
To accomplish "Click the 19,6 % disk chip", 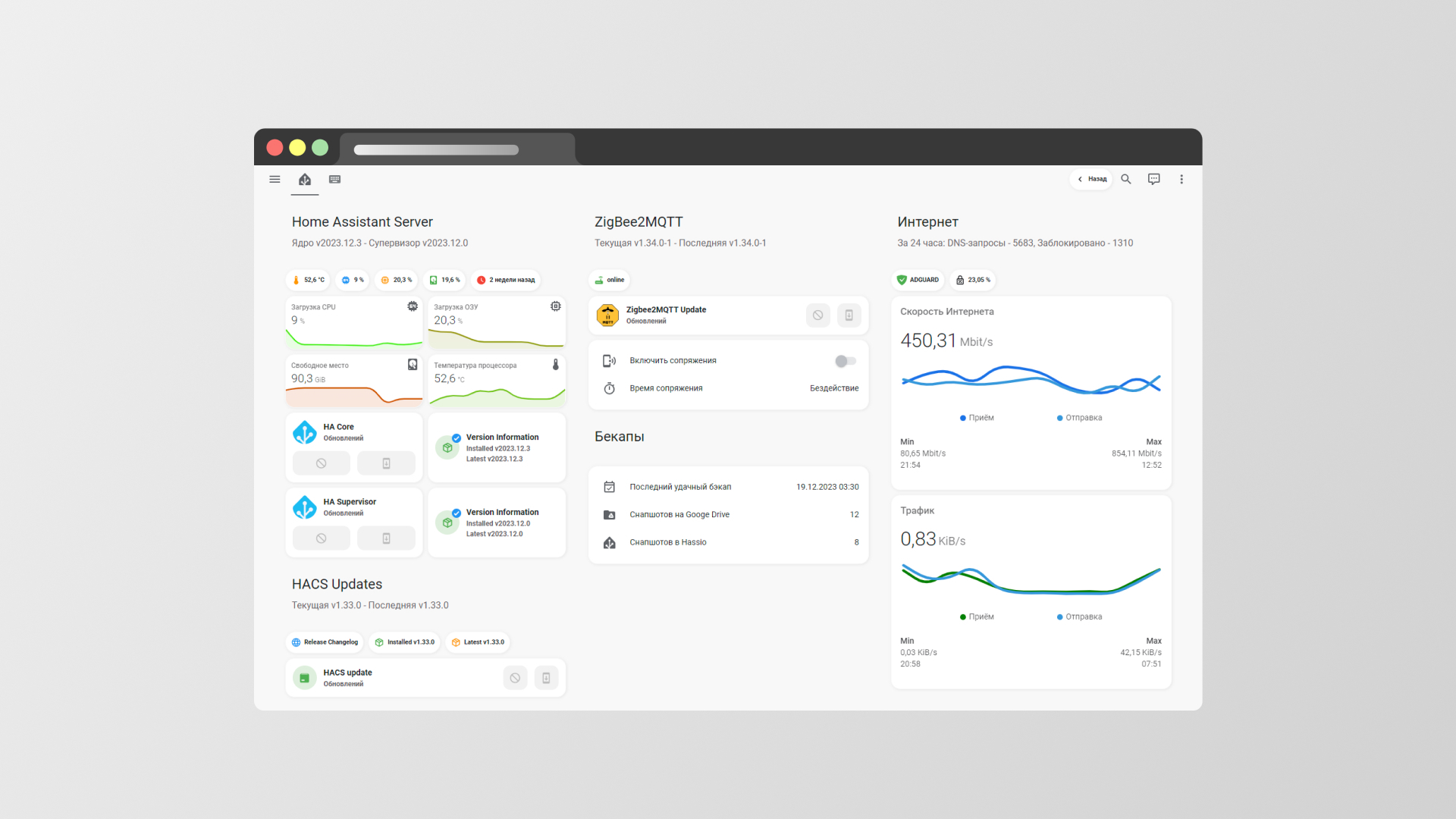I will [x=445, y=280].
